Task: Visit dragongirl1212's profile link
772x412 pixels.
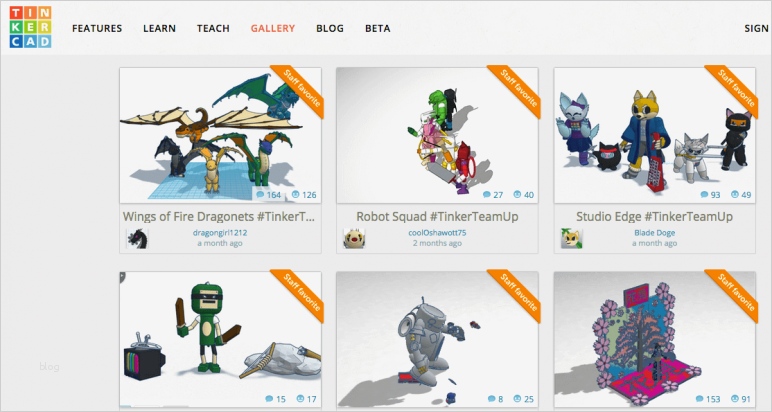Action: pyautogui.click(x=220, y=233)
